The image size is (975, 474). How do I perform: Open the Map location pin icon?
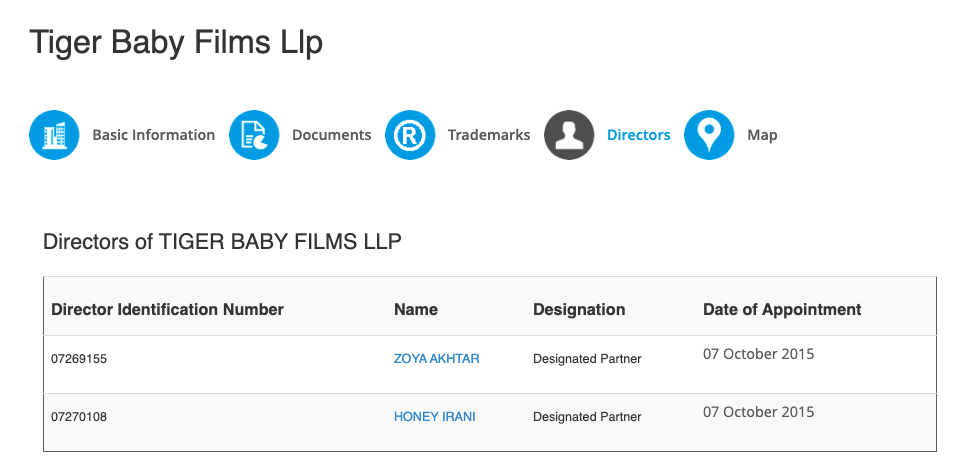pyautogui.click(x=709, y=135)
